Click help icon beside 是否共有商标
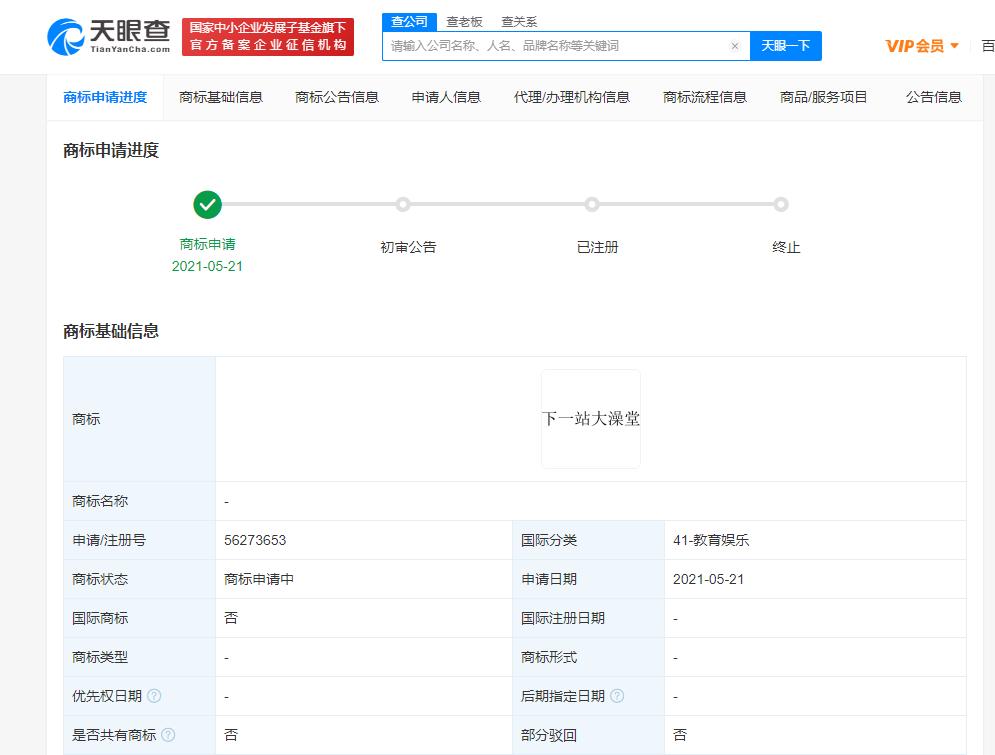Screen dimensions: 995x755 pos(168,735)
